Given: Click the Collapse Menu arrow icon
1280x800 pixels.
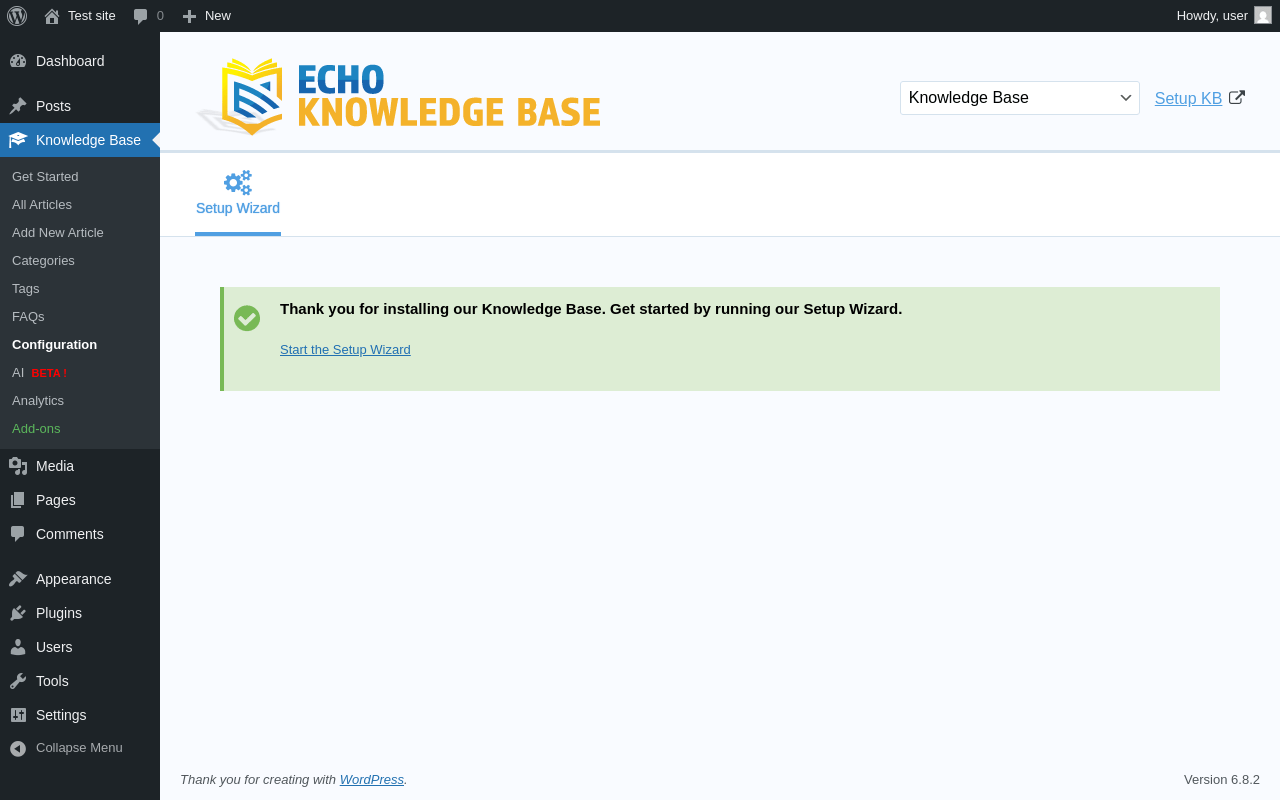Looking at the screenshot, I should 18,748.
